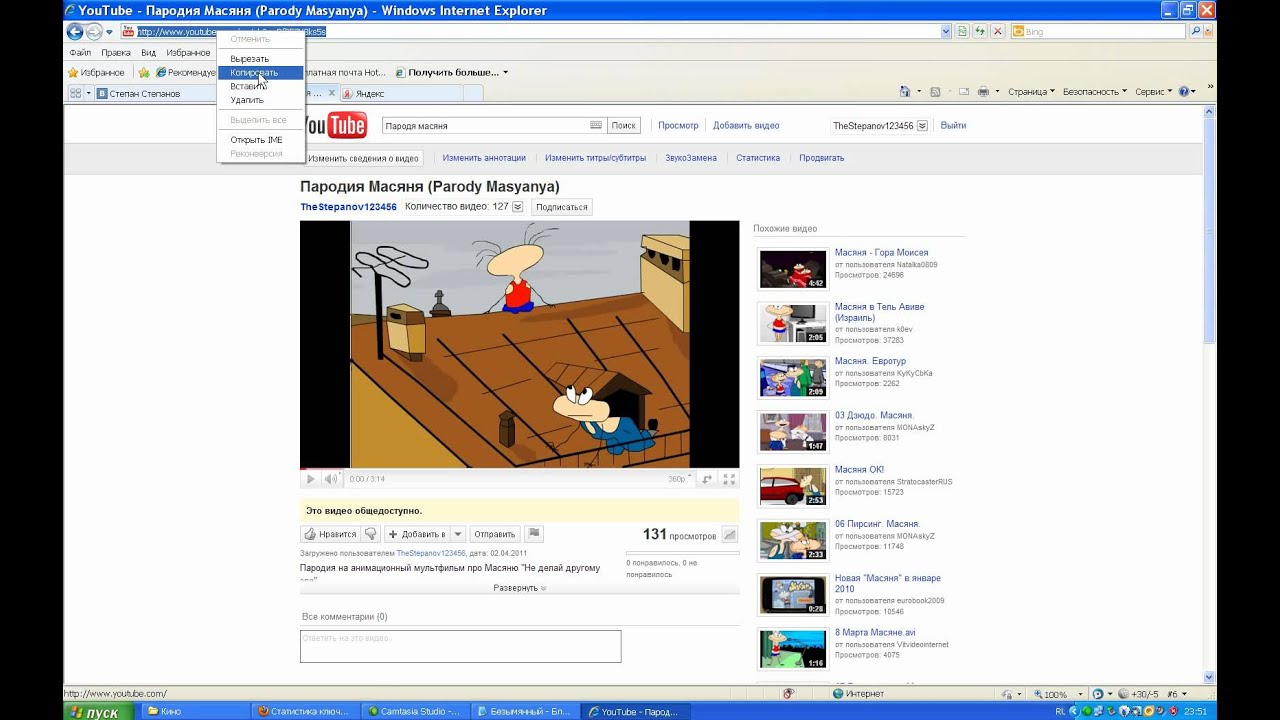Viewport: 1280px width, 720px height.
Task: Click the thumbs-down dislike icon
Action: (x=370, y=534)
